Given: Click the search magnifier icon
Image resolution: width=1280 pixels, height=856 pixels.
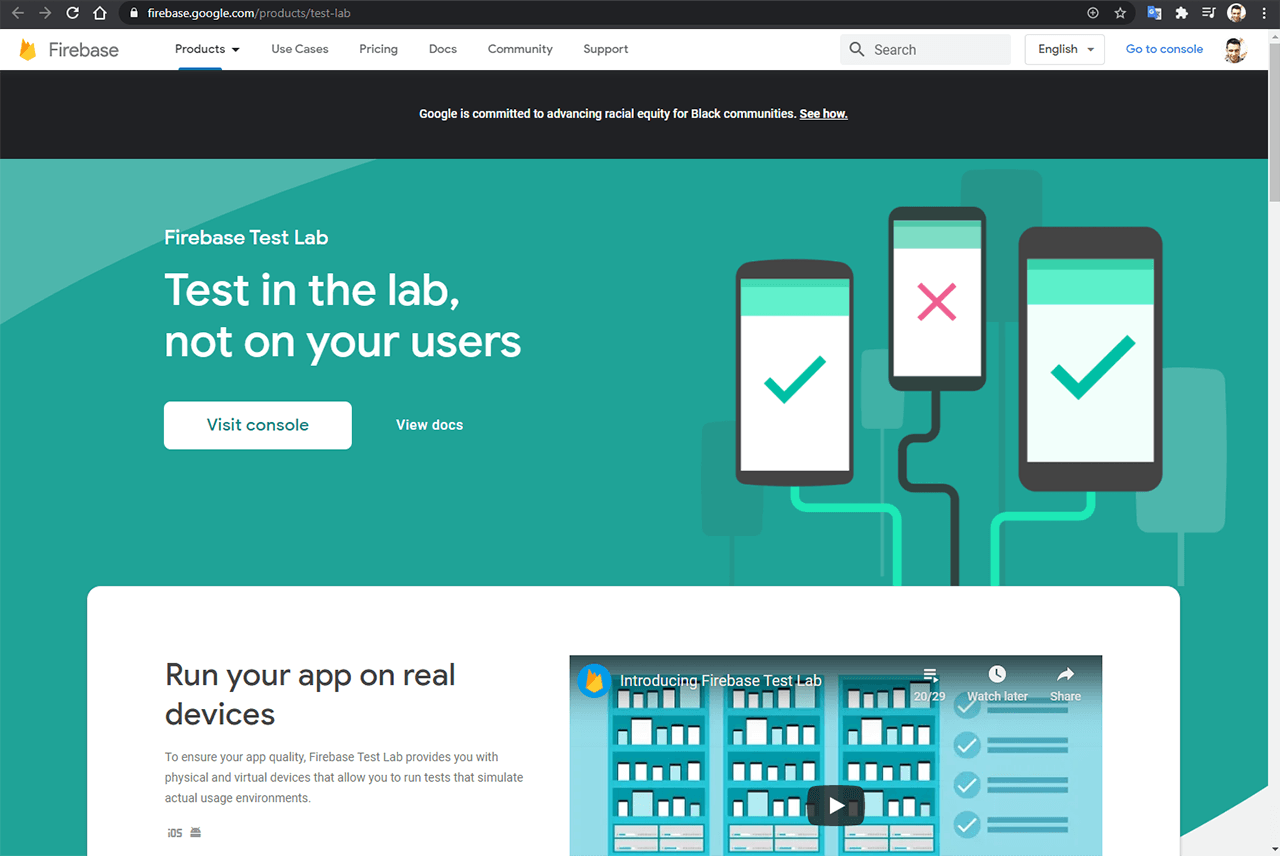Looking at the screenshot, I should (857, 49).
